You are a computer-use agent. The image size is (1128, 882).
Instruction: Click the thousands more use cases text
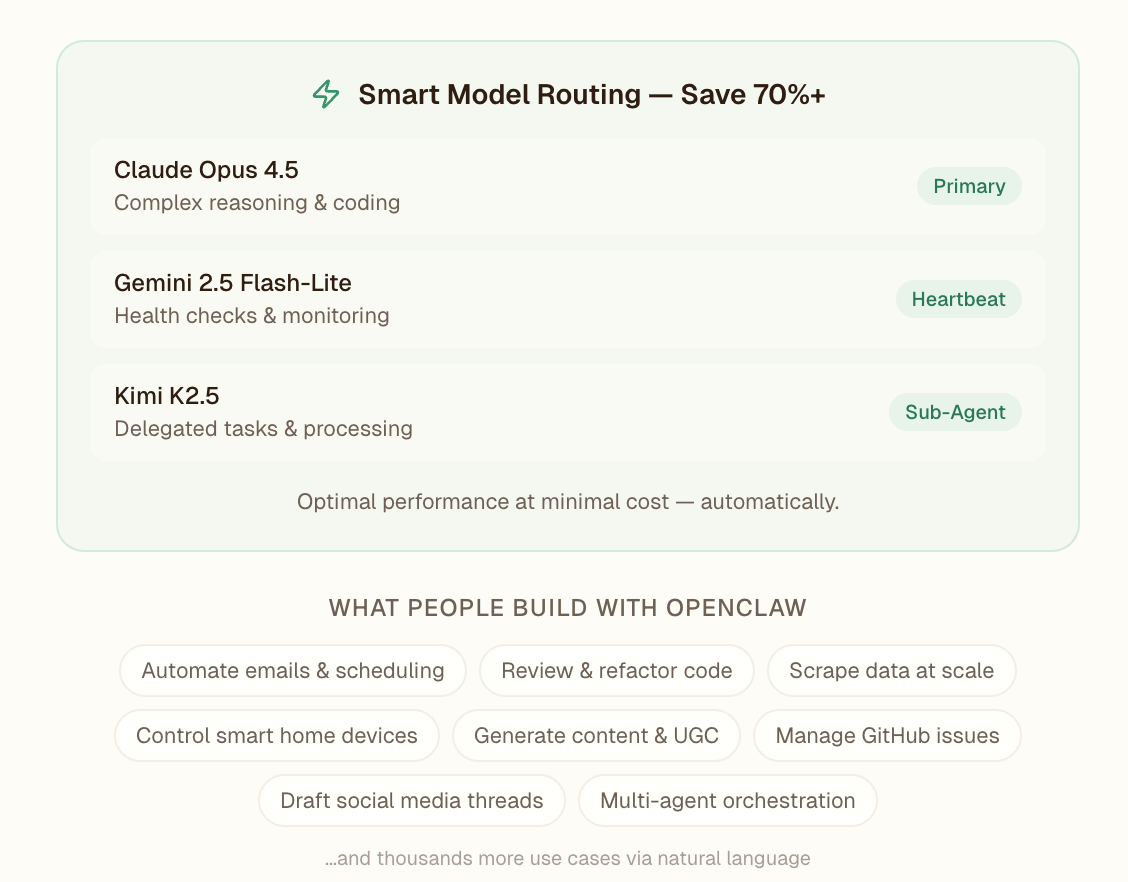coord(567,858)
